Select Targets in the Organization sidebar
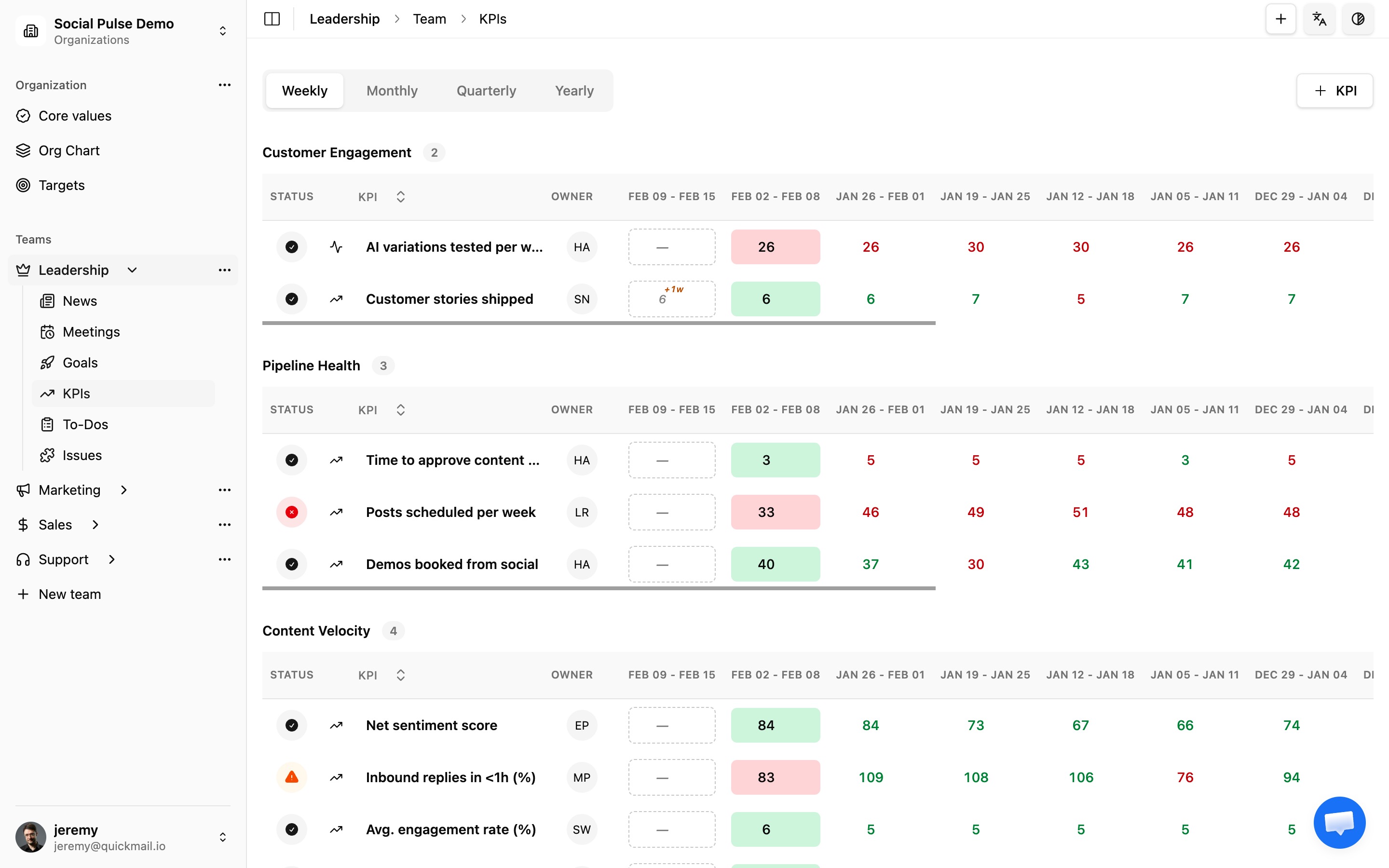The height and width of the screenshot is (868, 1389). (x=61, y=185)
